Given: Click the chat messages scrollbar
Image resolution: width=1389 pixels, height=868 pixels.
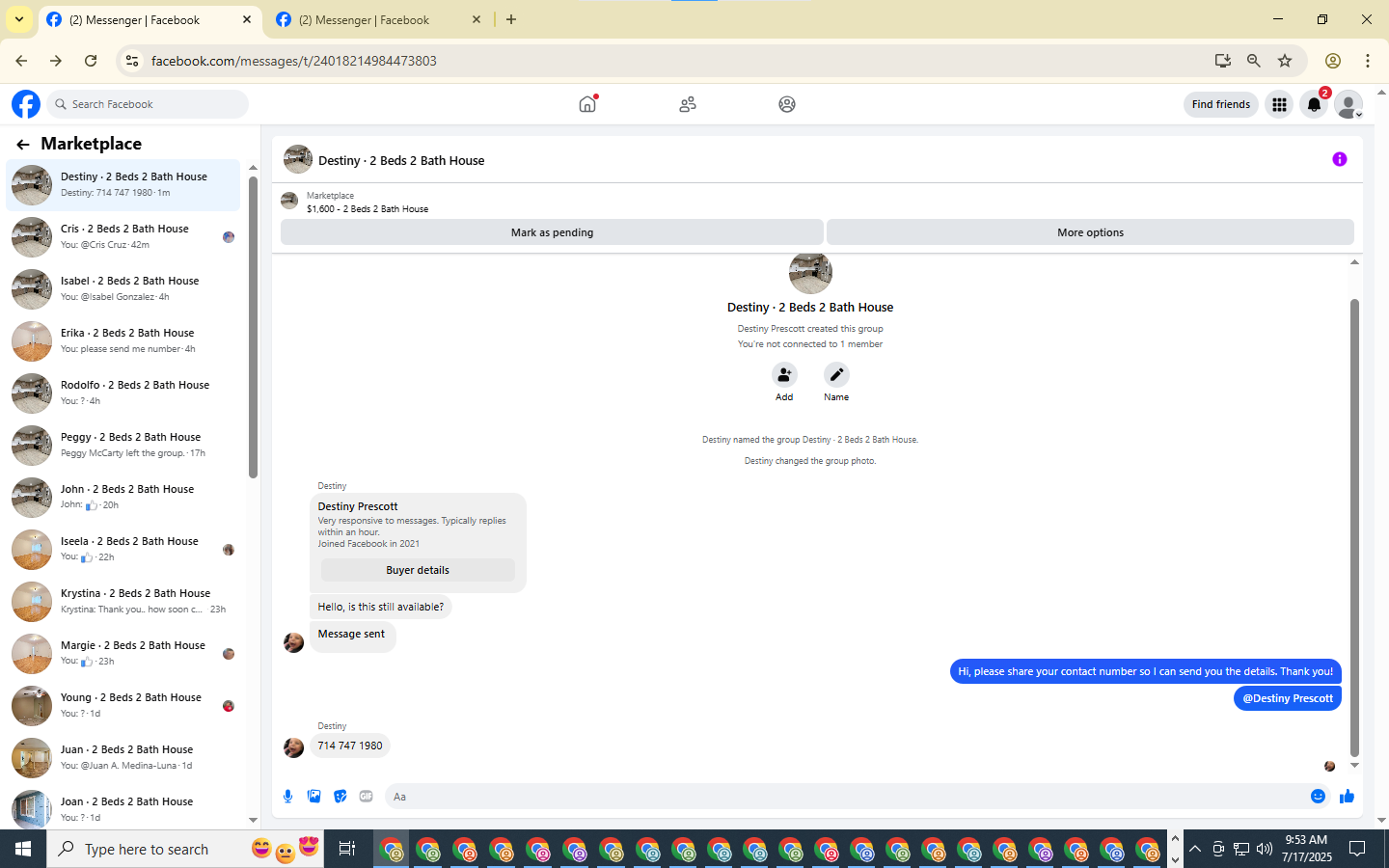Looking at the screenshot, I should pyautogui.click(x=1354, y=528).
